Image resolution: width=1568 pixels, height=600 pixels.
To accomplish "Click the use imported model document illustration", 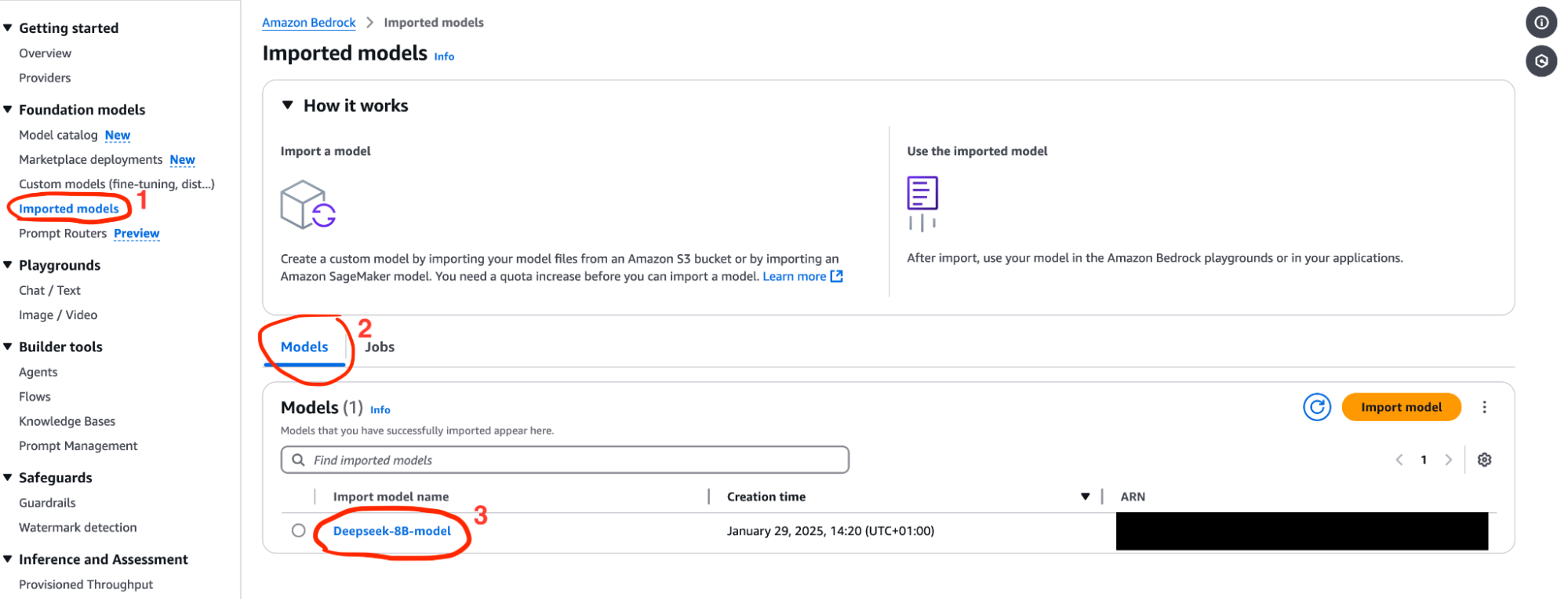I will (922, 203).
